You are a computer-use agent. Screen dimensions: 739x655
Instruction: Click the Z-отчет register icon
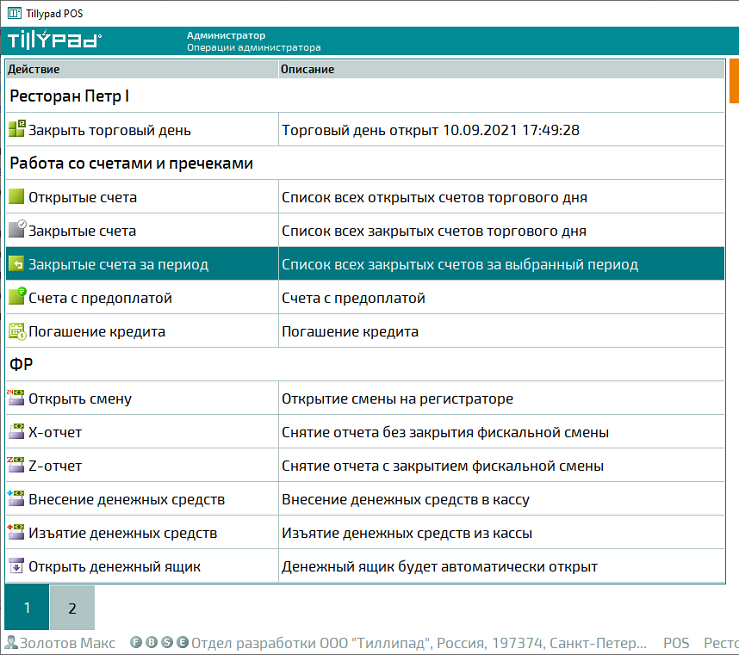click(16, 465)
